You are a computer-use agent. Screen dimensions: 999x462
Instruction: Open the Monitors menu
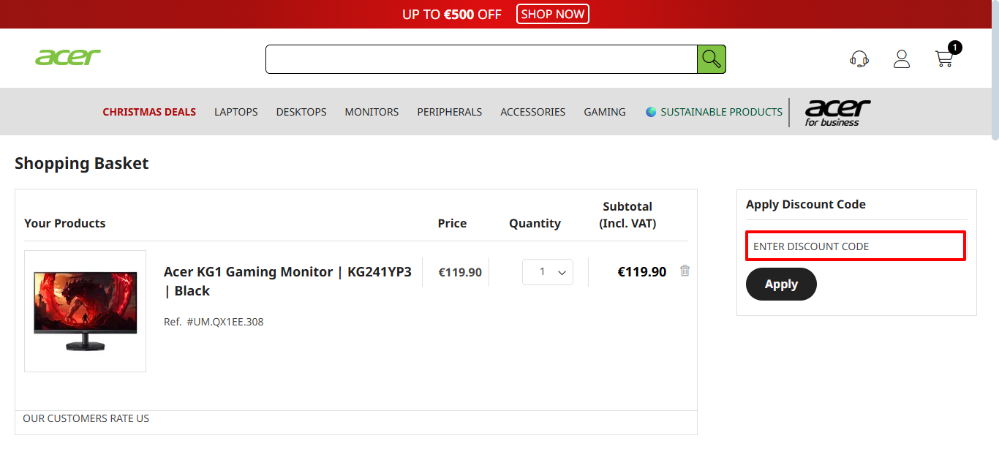[x=371, y=112]
